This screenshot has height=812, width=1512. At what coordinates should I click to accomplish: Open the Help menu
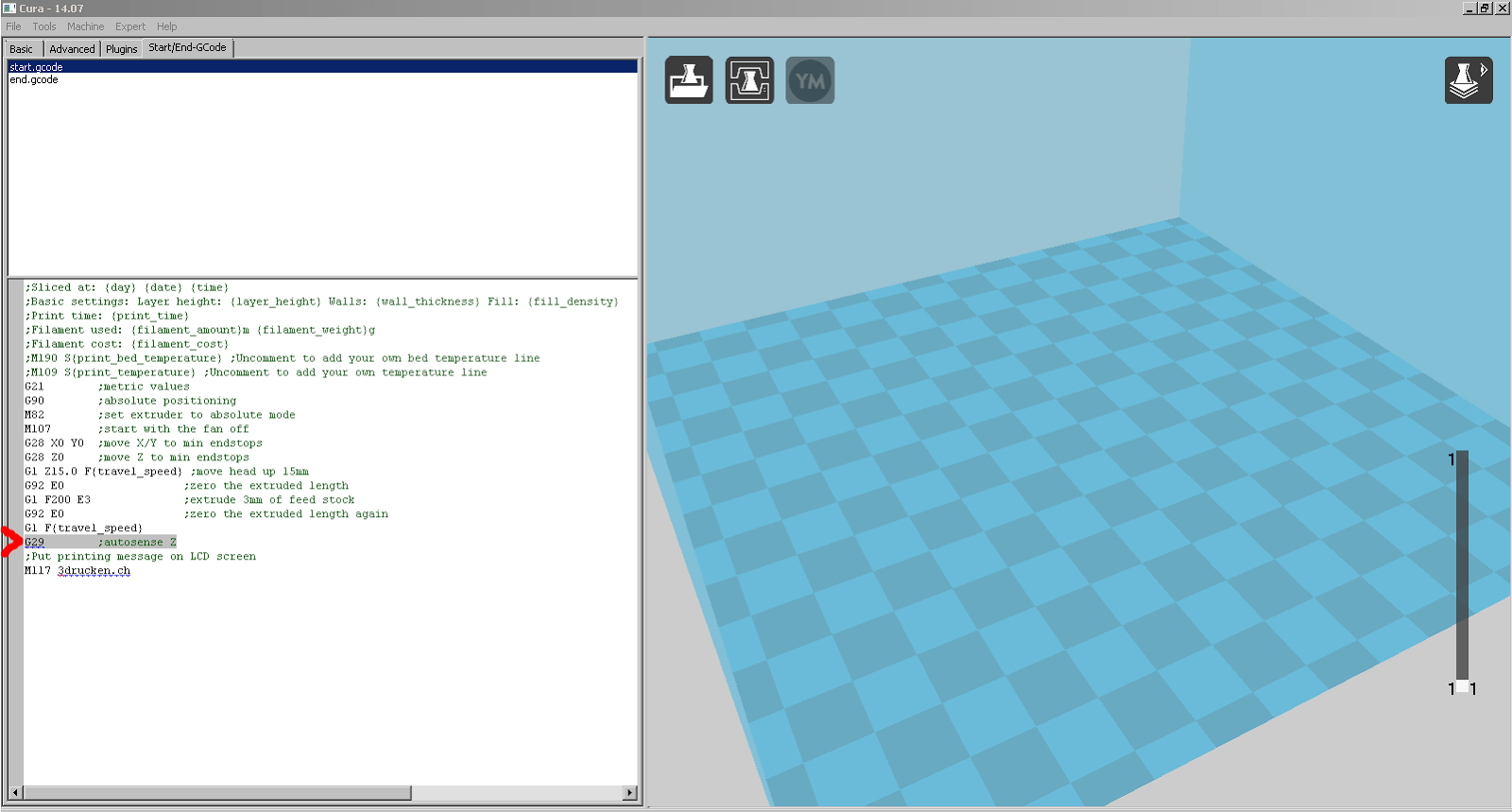[166, 26]
